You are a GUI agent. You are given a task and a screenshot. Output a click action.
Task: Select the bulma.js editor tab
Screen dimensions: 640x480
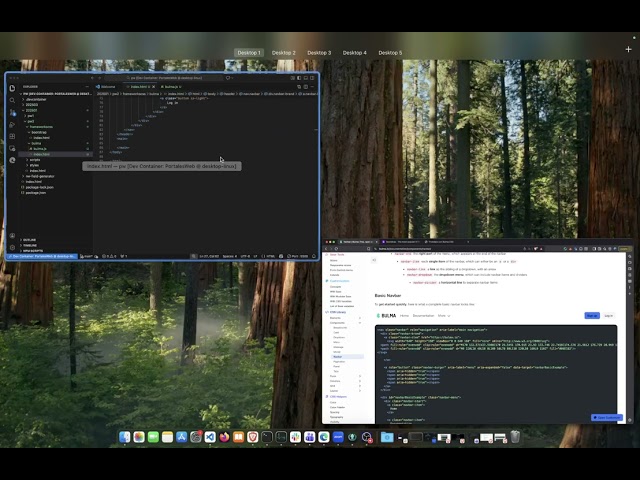(x=171, y=87)
